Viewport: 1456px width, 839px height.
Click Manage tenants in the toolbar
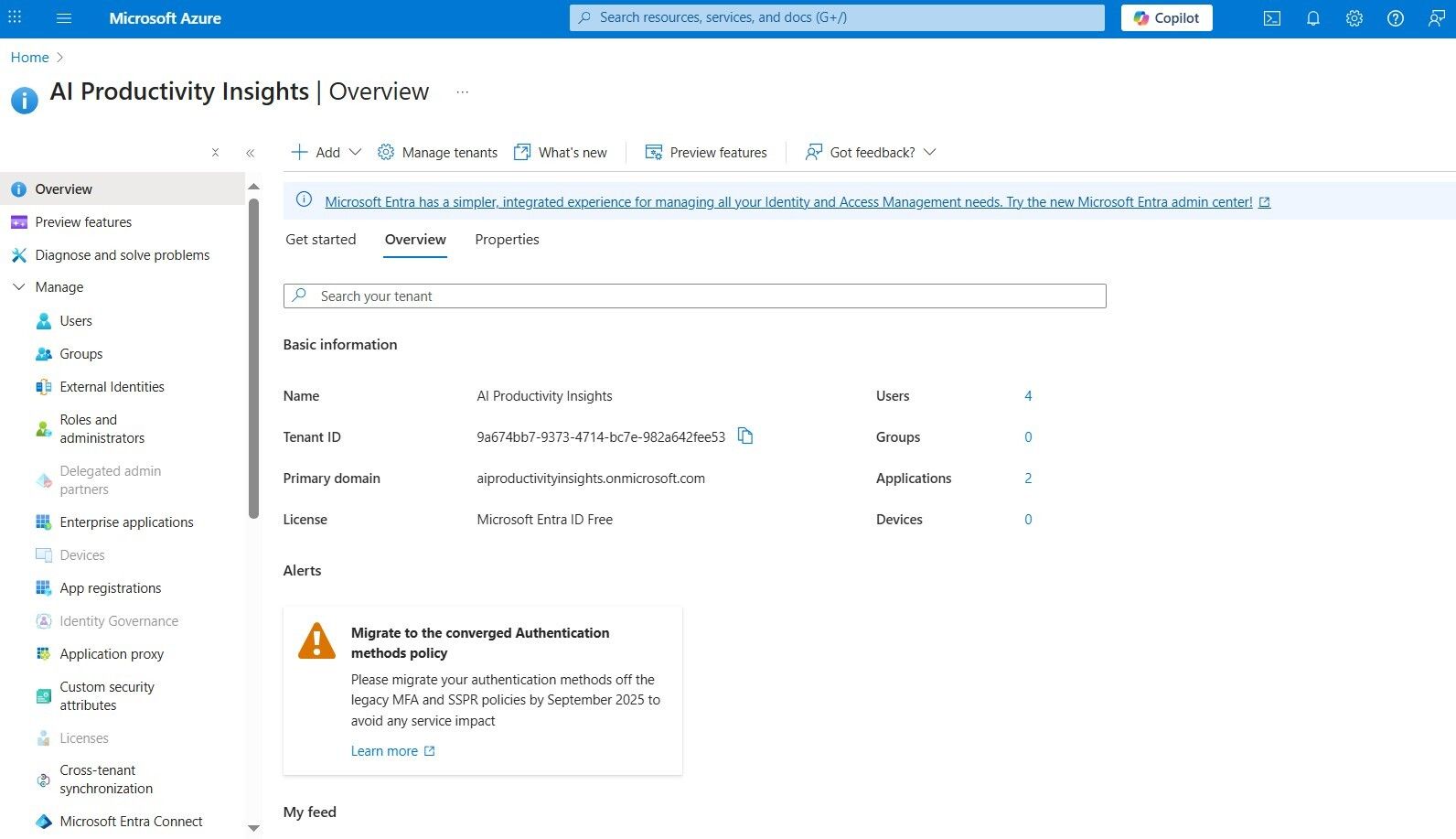pyautogui.click(x=438, y=153)
